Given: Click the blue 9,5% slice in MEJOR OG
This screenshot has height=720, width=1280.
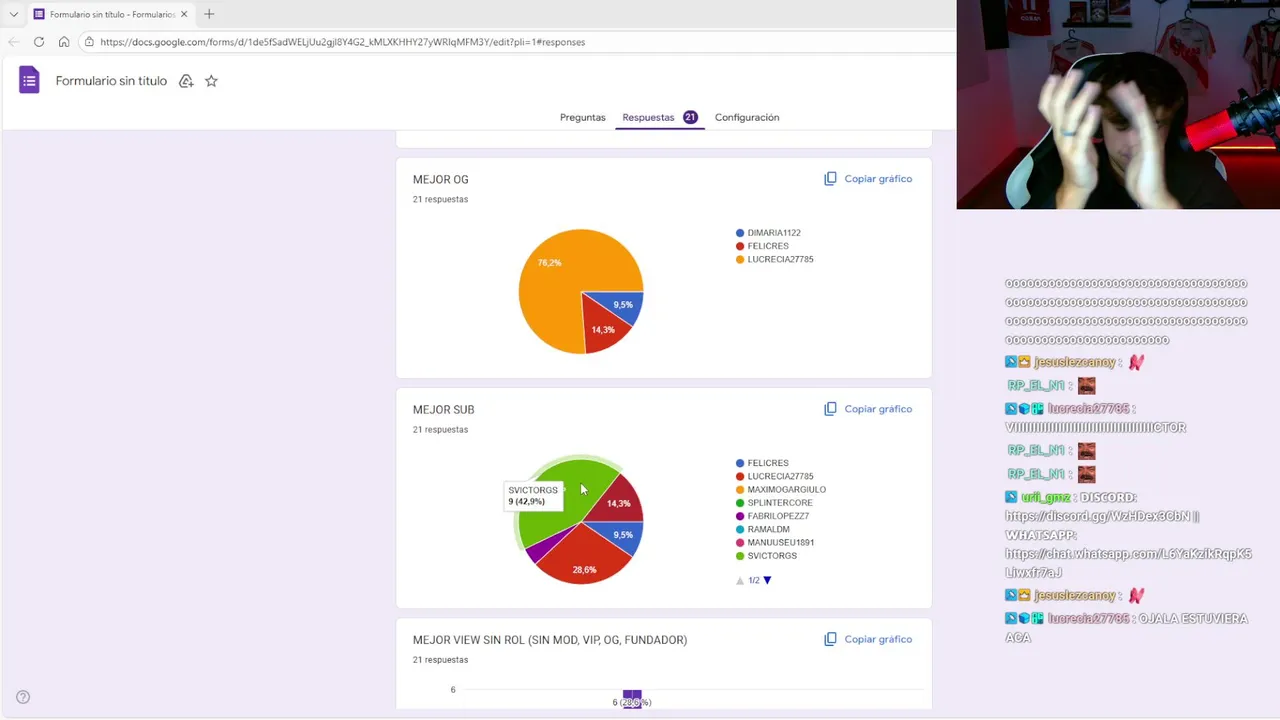Looking at the screenshot, I should click(622, 305).
